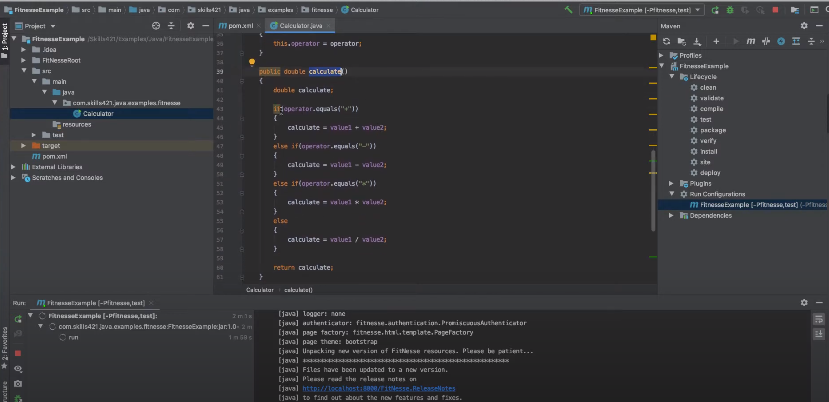The height and width of the screenshot is (402, 829).
Task: Start debugging with the green bug icon
Action: 730,10
